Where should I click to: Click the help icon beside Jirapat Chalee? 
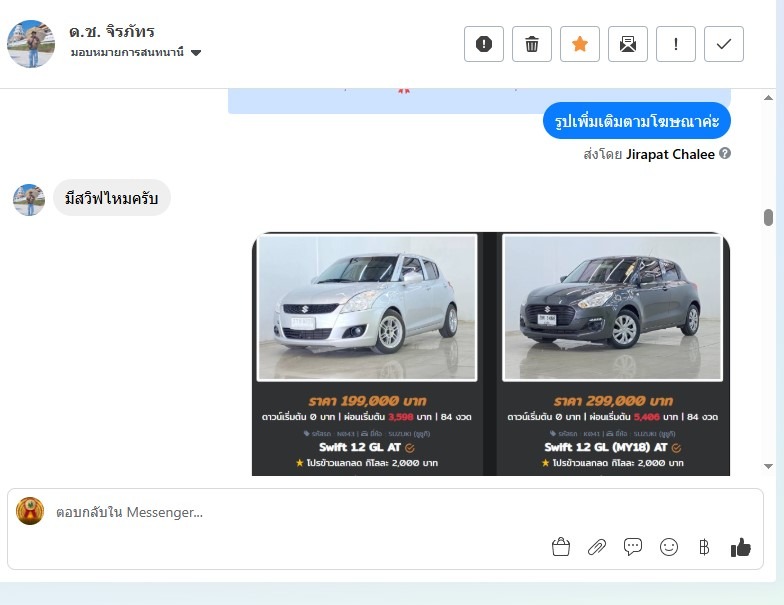[x=725, y=154]
